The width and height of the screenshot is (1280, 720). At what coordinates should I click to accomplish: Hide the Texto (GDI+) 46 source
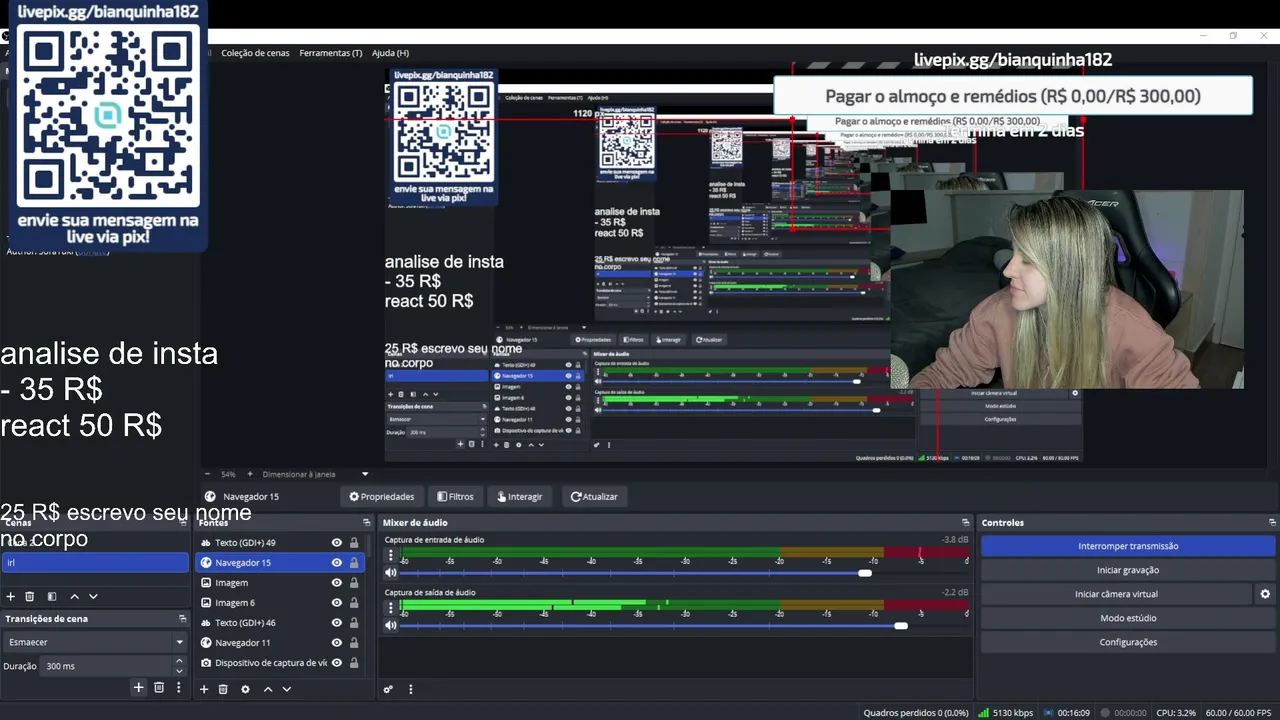[337, 623]
